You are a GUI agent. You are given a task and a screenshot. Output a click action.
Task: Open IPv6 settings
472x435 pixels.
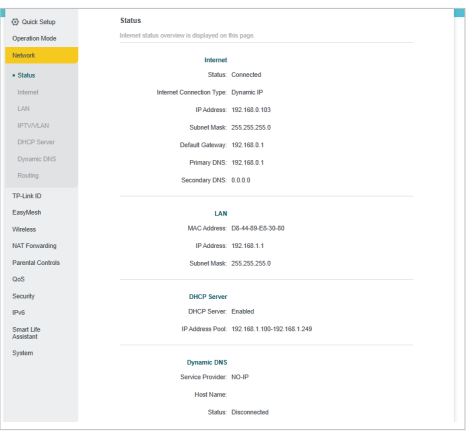[x=18, y=313]
